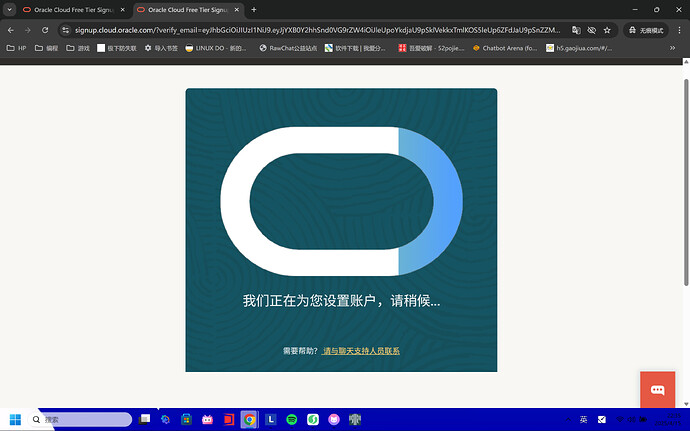690x431 pixels.
Task: Switch the 英 input method indicator
Action: pyautogui.click(x=584, y=420)
